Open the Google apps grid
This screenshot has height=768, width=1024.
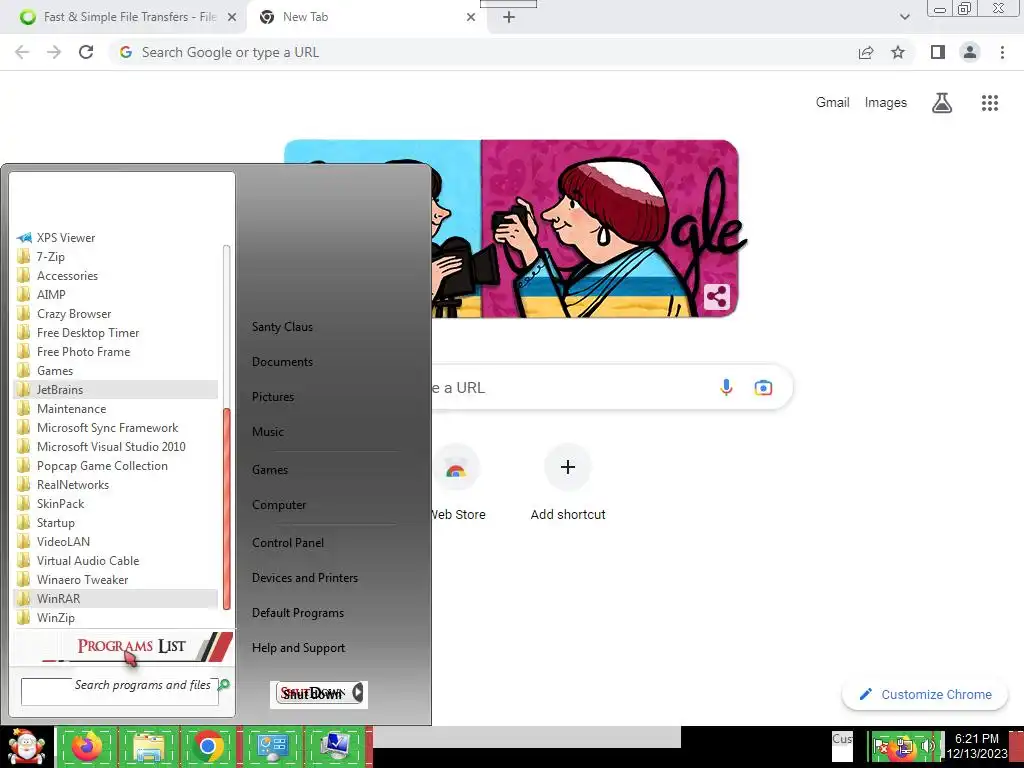990,103
